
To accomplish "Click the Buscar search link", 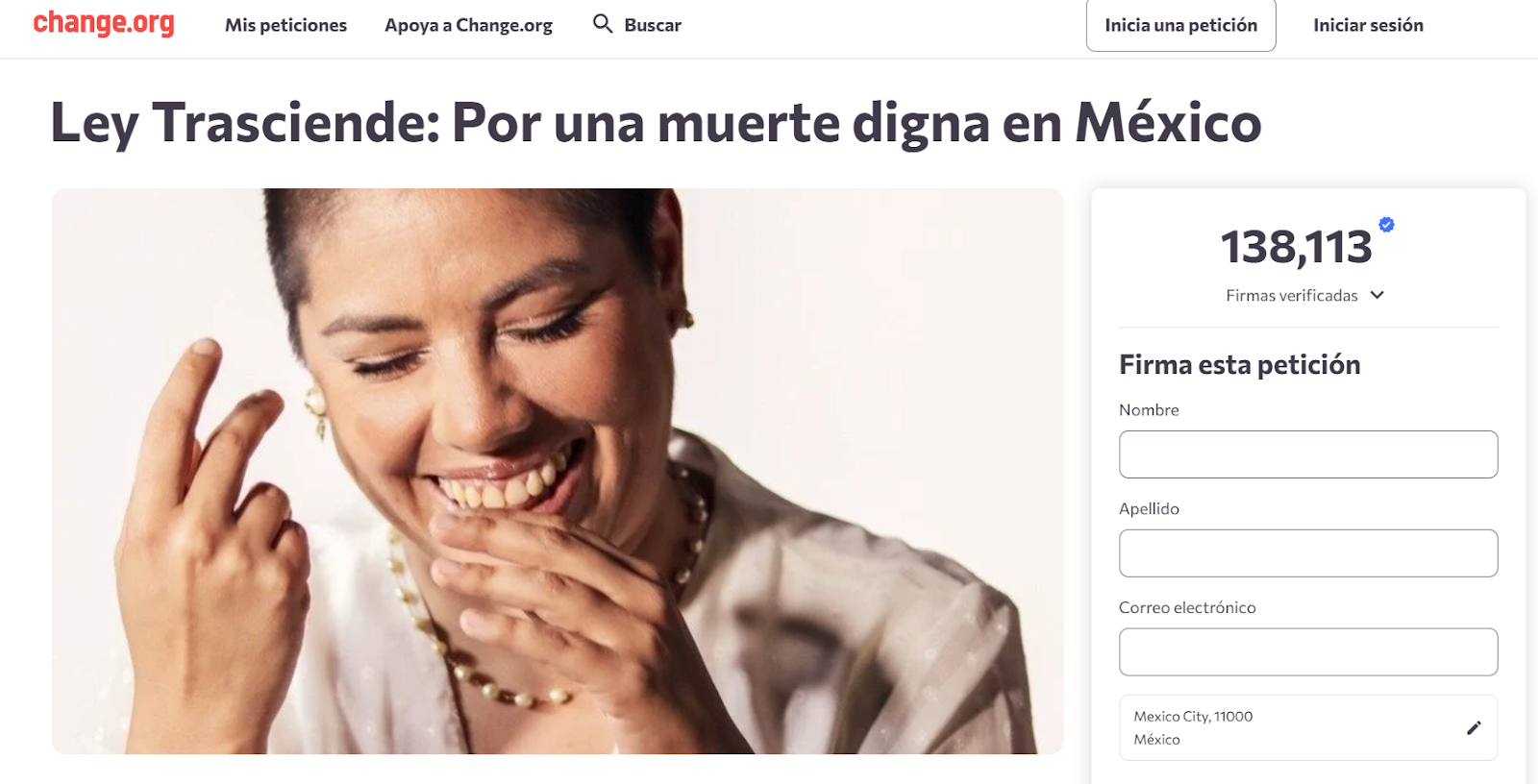I will (652, 25).
